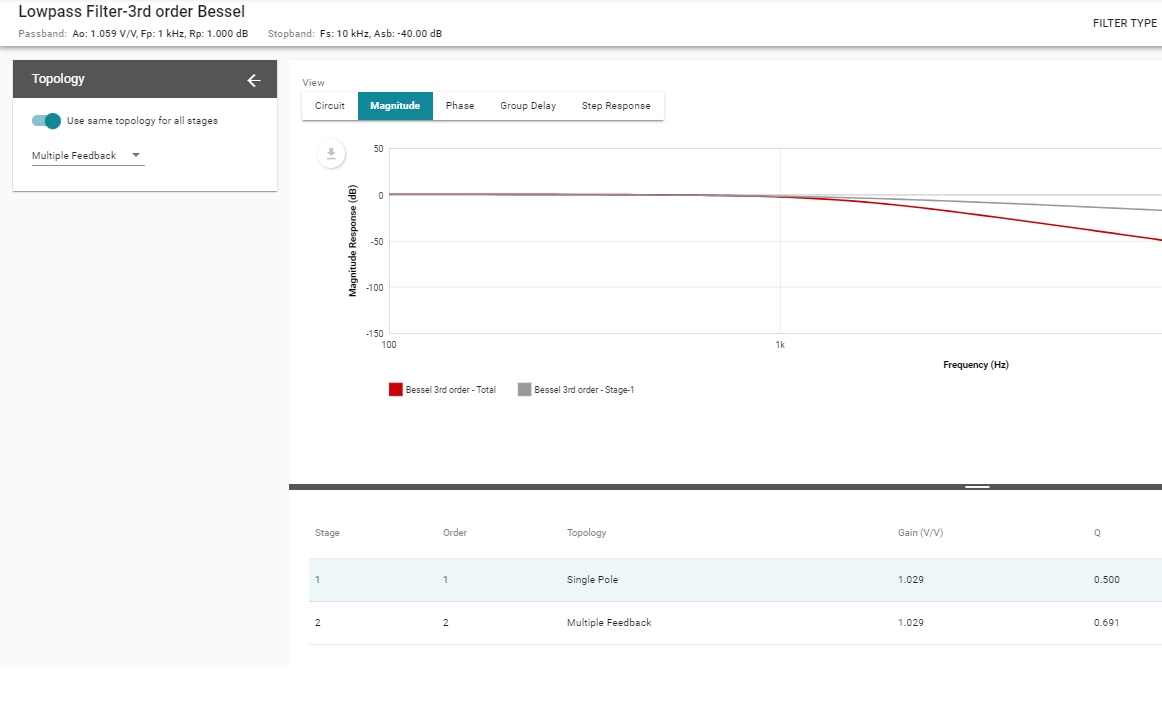Click the back arrow in Topology header

253,80
